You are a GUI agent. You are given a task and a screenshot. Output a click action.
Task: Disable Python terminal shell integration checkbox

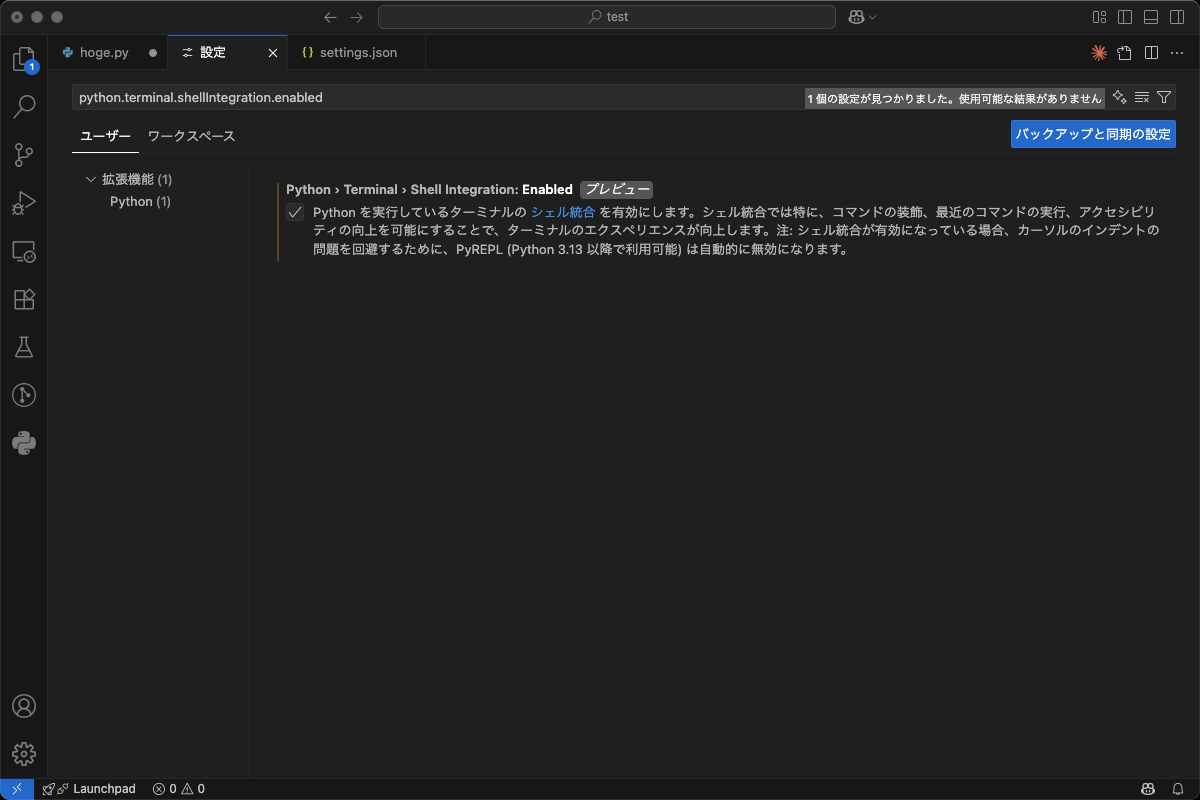pos(295,212)
